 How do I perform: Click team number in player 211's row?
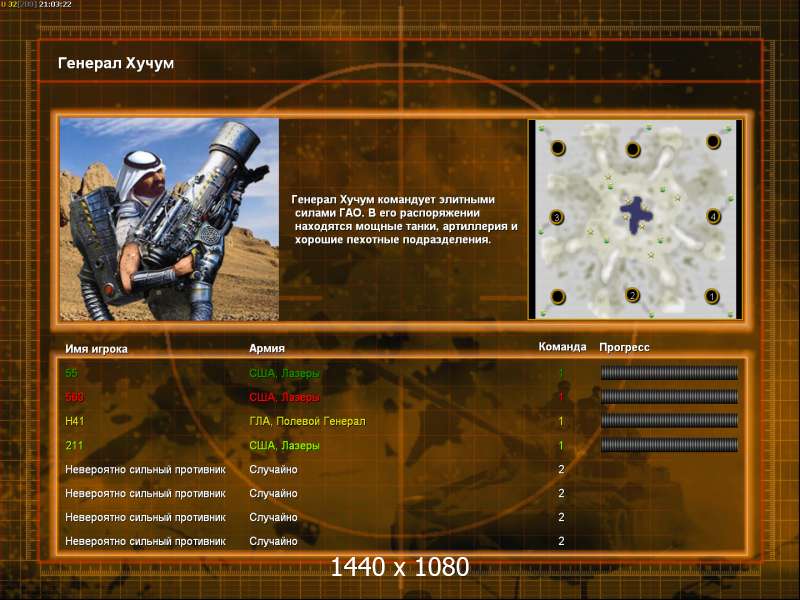pyautogui.click(x=561, y=445)
